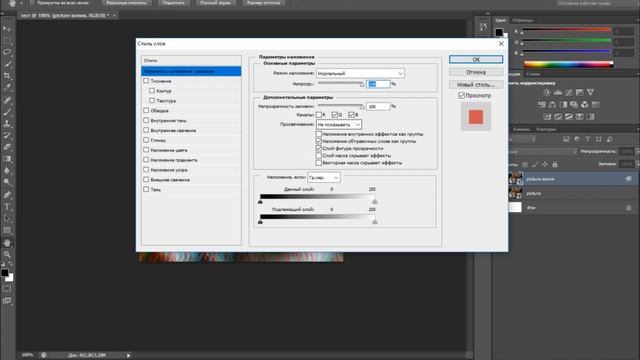Open the Наложение, если channel dropdown
This screenshot has height=360, width=640.
[324, 178]
